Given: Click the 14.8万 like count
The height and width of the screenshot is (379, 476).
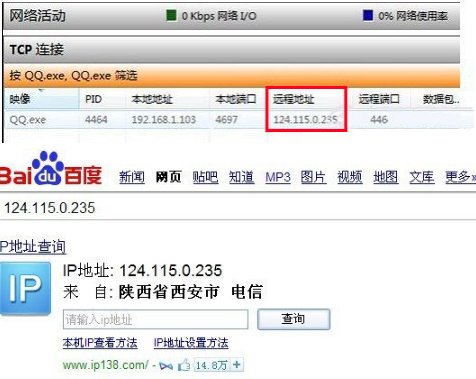Looking at the screenshot, I should click(211, 365).
